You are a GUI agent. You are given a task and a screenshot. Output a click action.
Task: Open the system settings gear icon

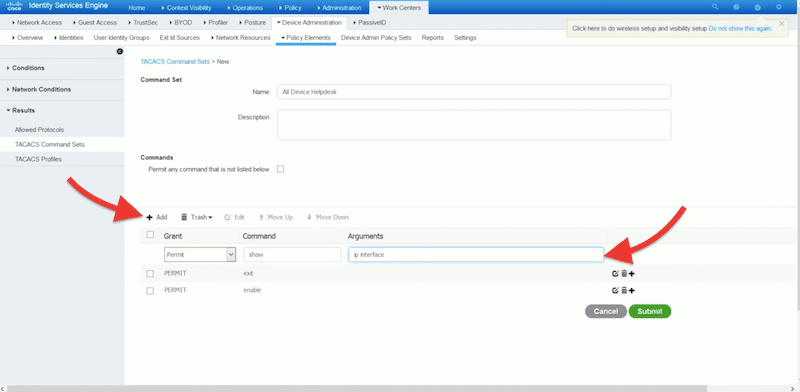coord(779,7)
